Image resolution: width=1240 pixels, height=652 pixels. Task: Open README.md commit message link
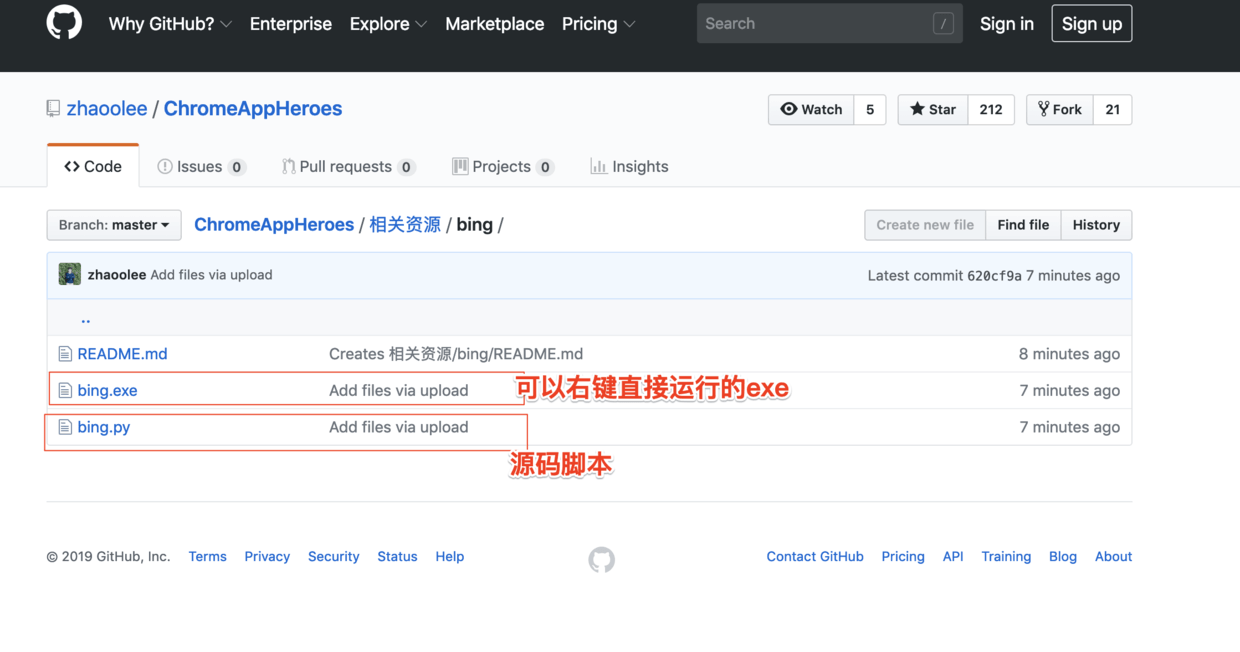coord(456,354)
